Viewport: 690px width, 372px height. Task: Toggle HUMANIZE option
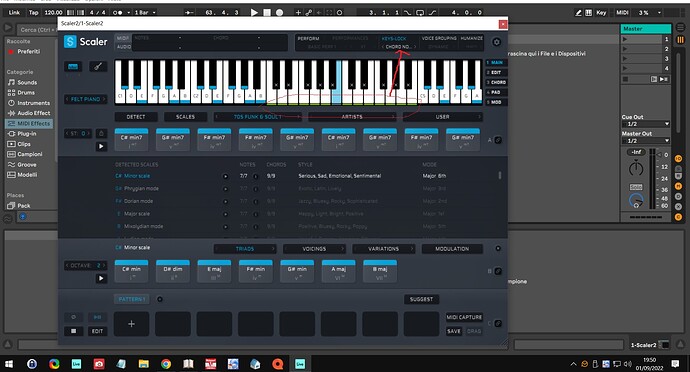coord(471,39)
